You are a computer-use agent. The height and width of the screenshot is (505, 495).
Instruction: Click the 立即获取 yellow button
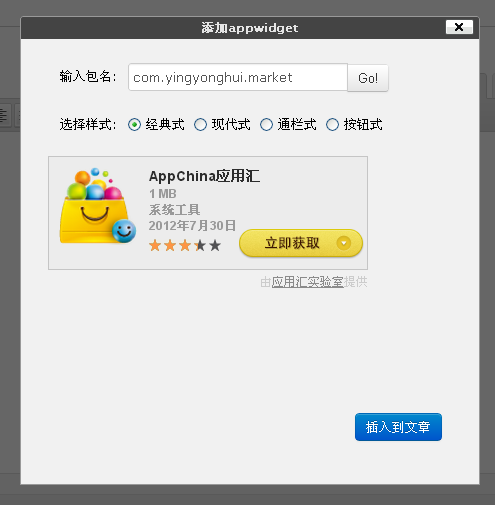301,243
